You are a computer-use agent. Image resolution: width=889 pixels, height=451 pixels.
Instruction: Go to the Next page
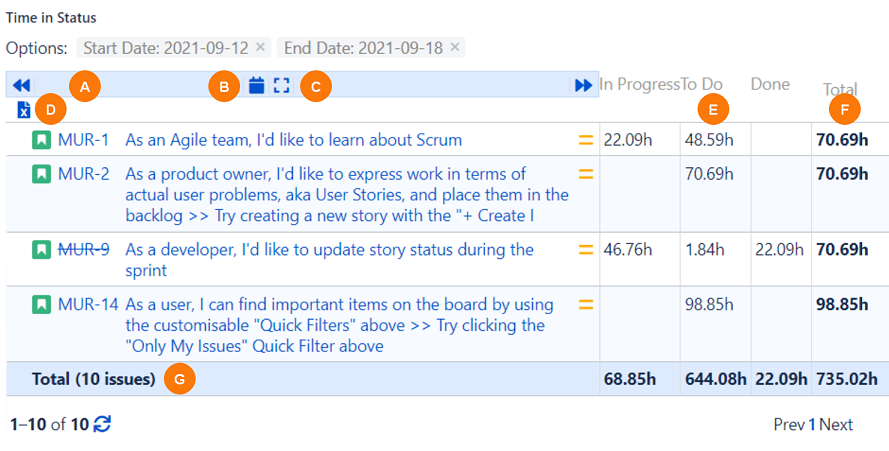click(x=836, y=424)
